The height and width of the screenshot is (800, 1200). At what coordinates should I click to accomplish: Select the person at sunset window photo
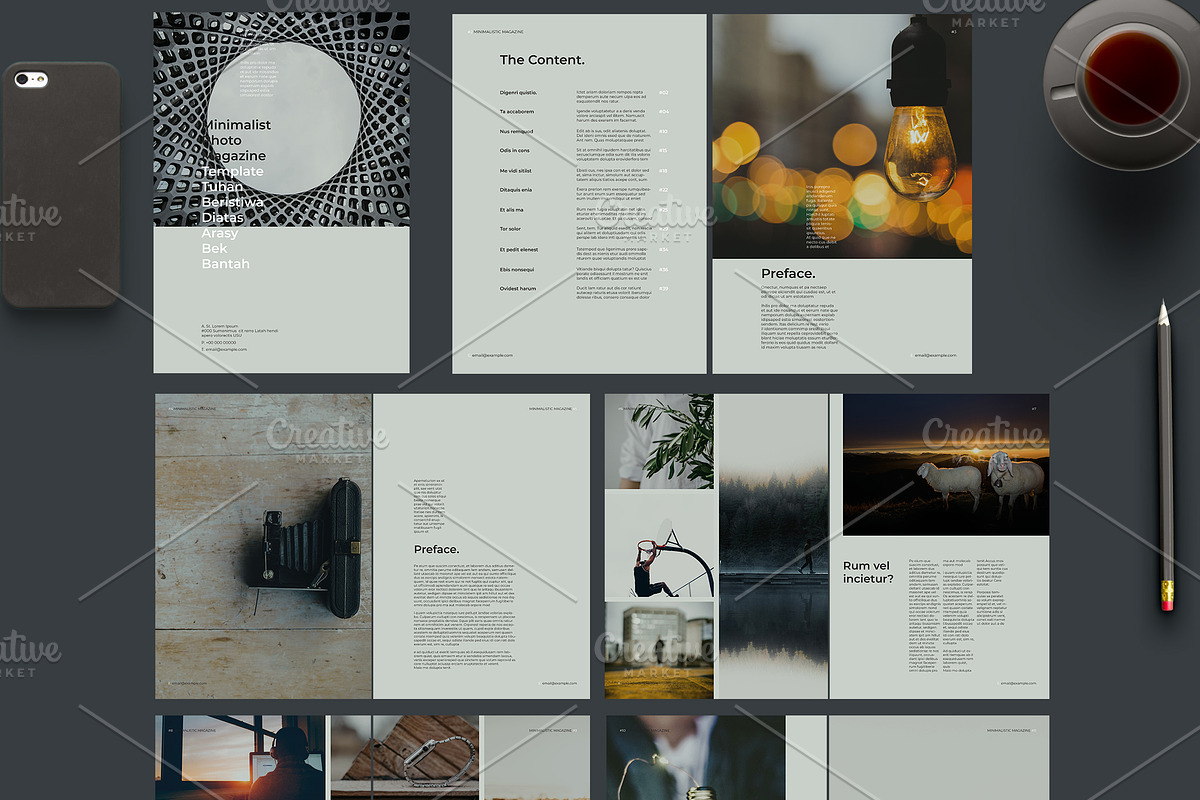(240, 757)
